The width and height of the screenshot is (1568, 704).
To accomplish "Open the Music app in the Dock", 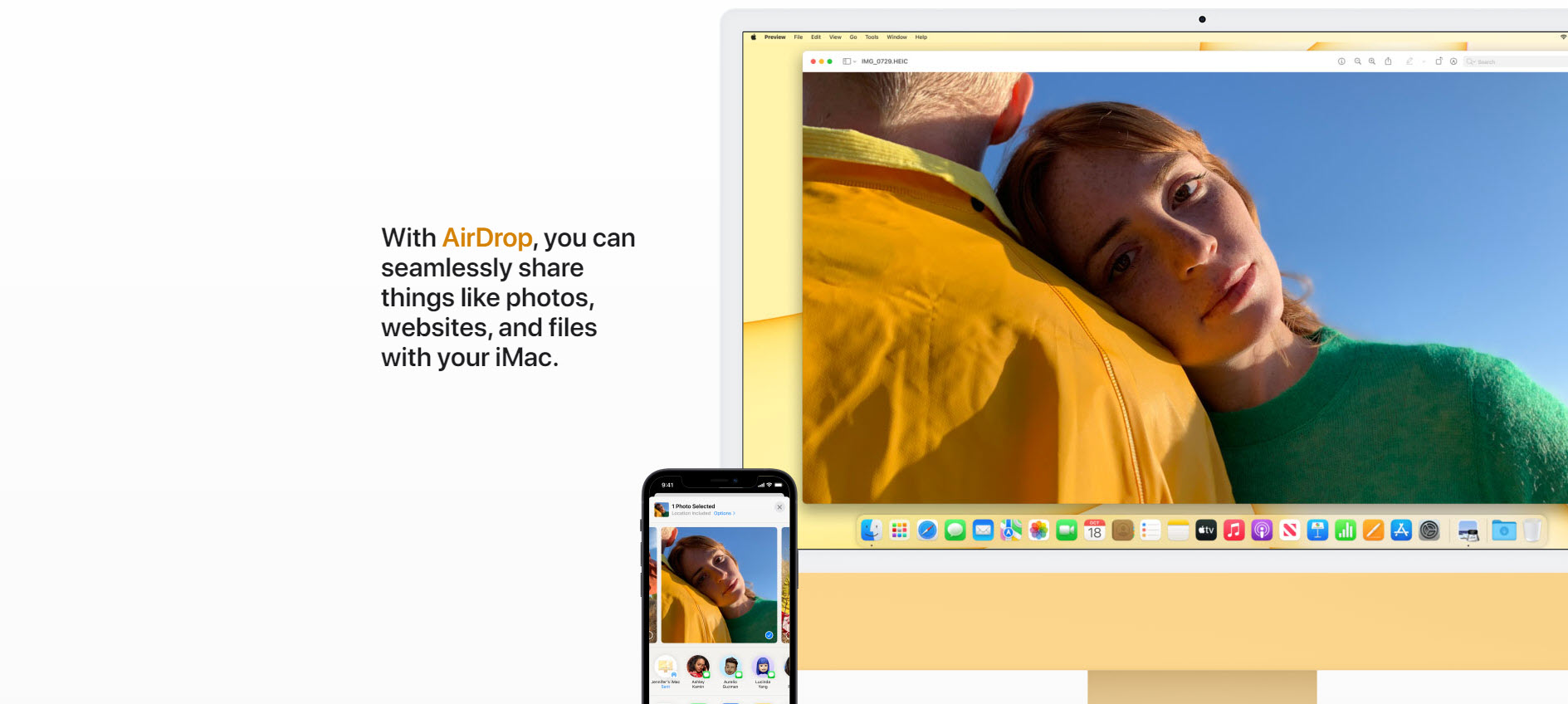I will click(x=1234, y=530).
